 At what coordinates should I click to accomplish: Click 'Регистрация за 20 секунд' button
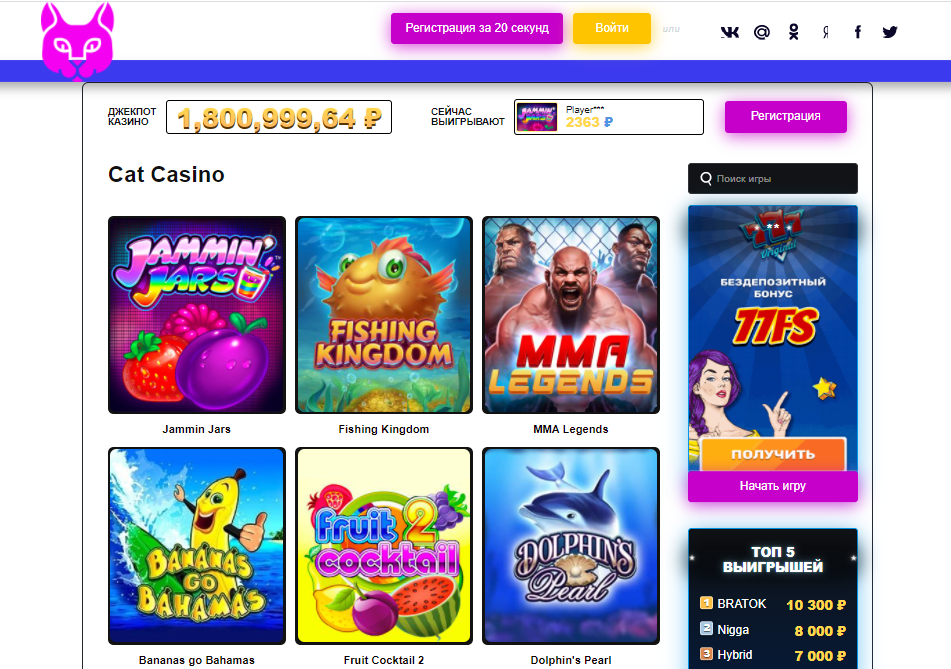point(477,28)
